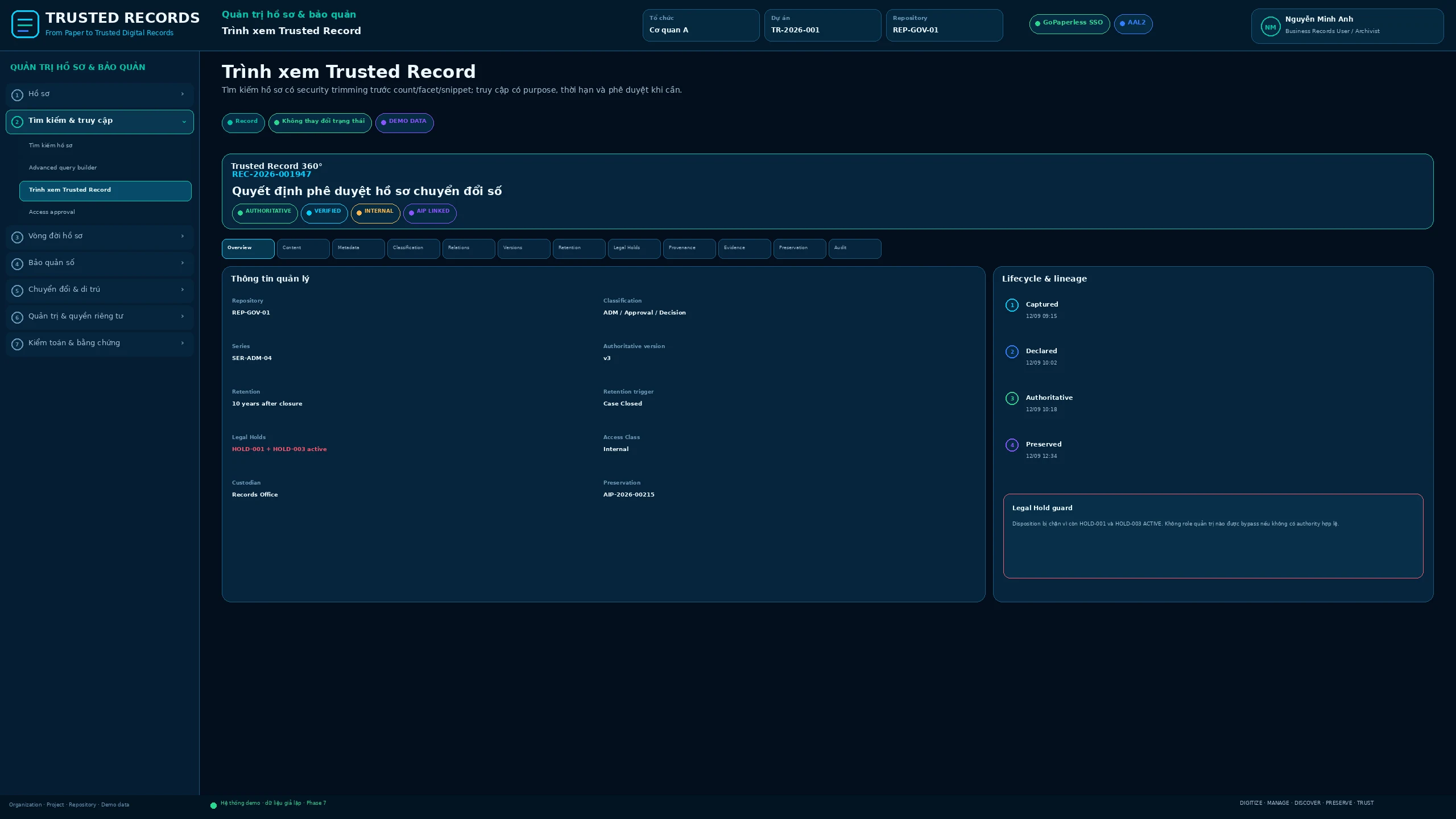Click the Preserved step 4 lifecycle marker

click(x=1012, y=445)
